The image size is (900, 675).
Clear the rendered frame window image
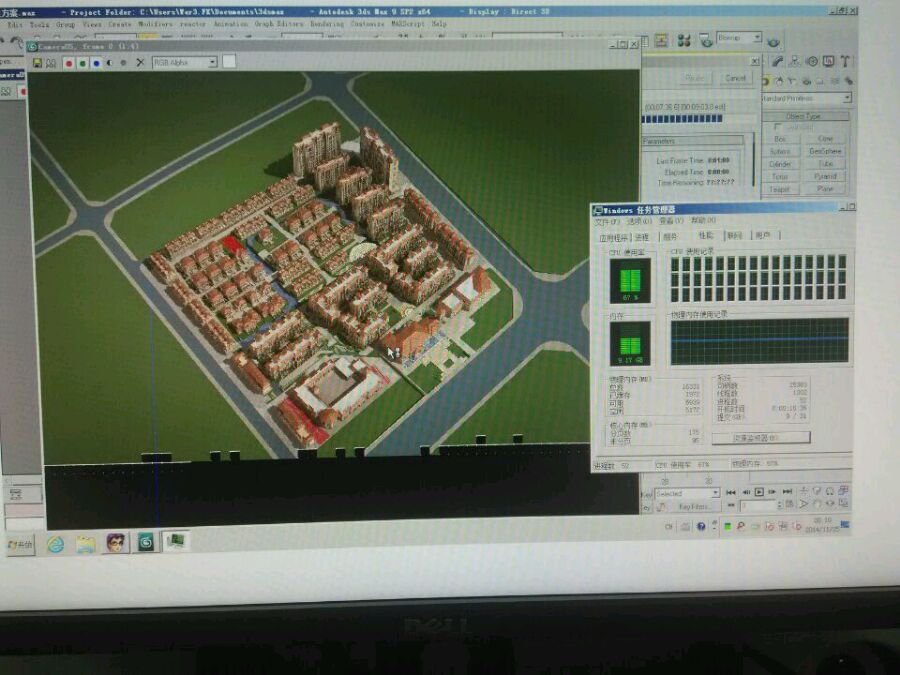click(140, 63)
